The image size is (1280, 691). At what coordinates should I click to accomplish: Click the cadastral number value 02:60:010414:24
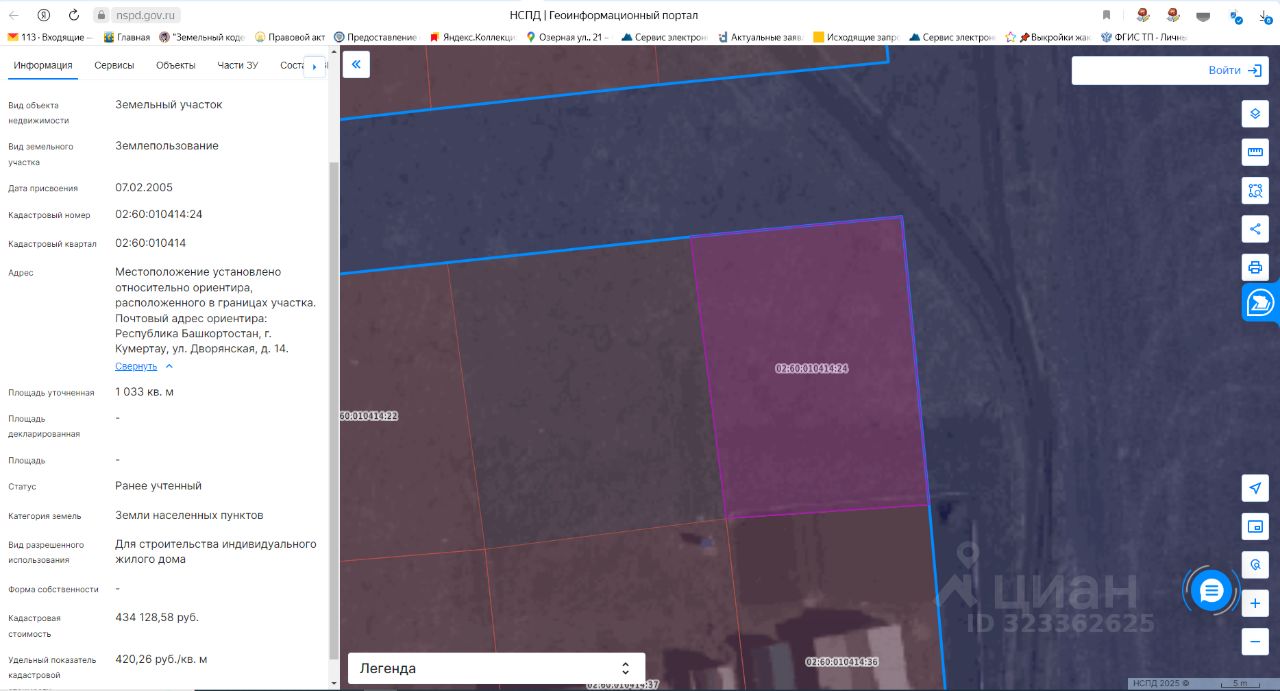[159, 214]
